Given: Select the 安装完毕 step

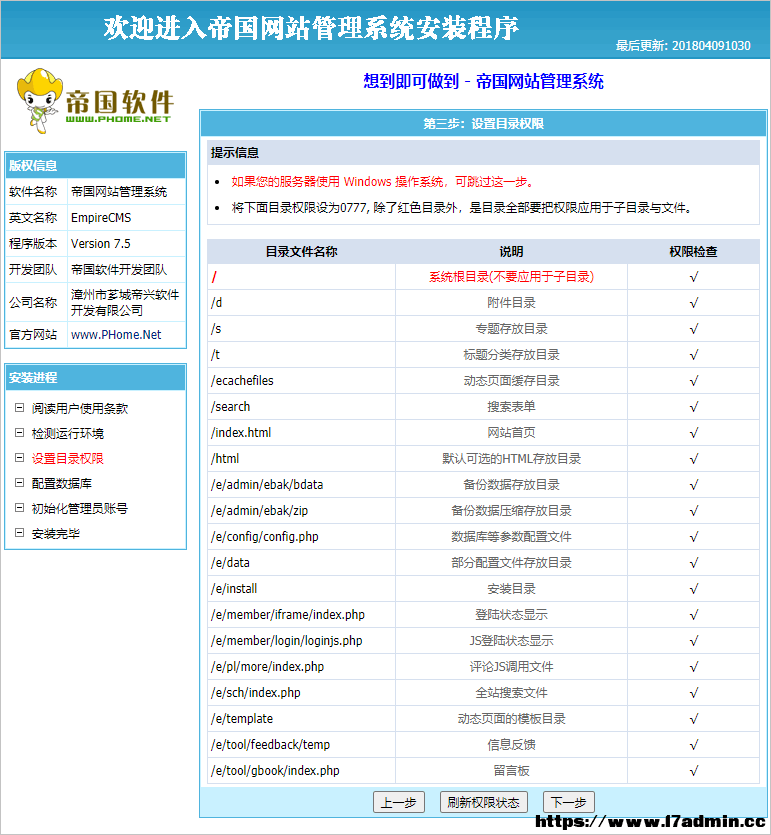Looking at the screenshot, I should click(x=55, y=534).
